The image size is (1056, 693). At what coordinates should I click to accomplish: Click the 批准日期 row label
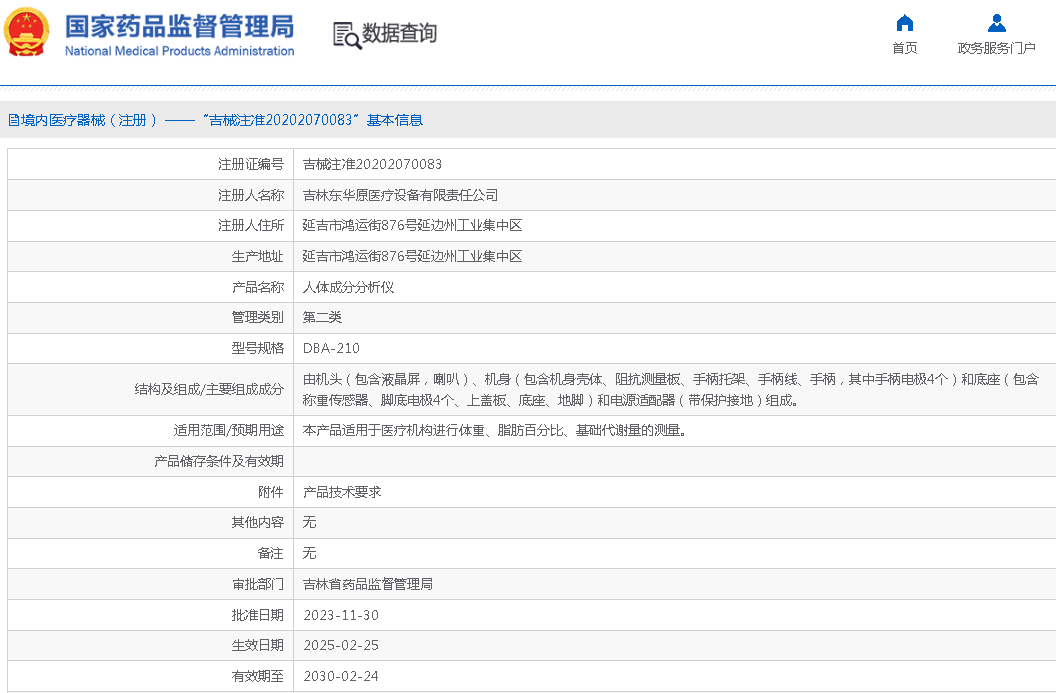257,616
